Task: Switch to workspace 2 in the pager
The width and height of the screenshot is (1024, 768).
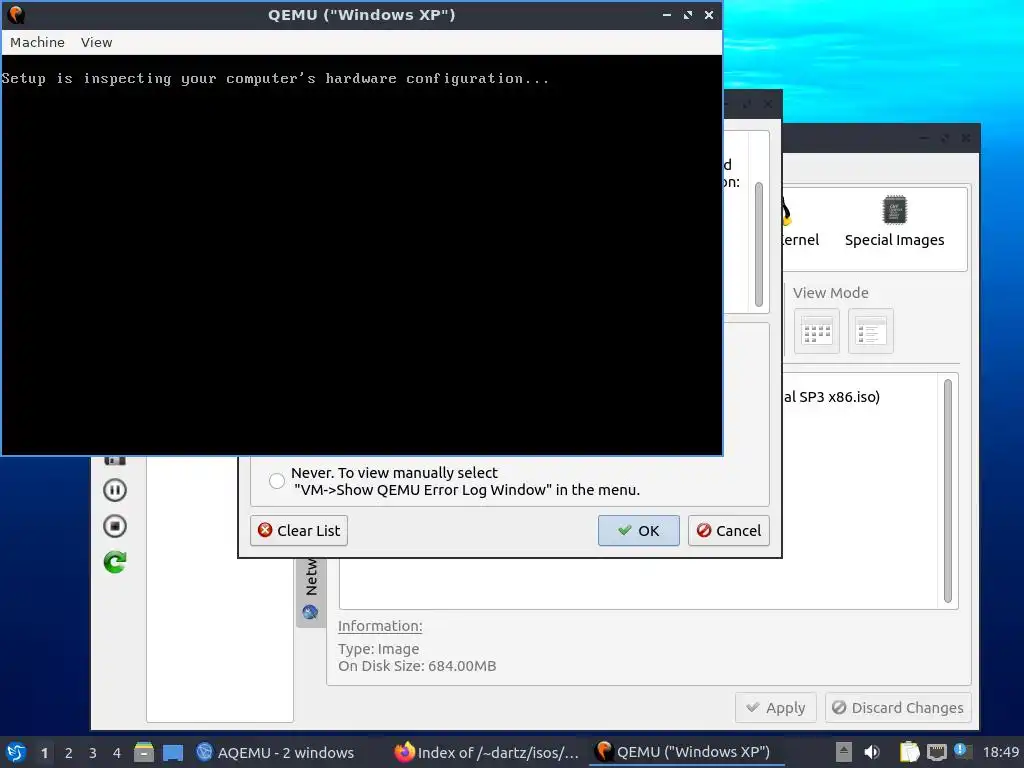Action: pyautogui.click(x=69, y=753)
